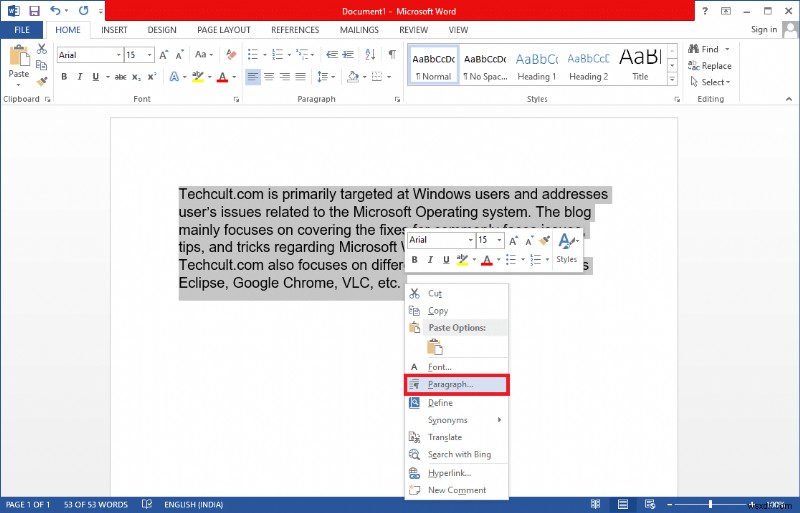The width and height of the screenshot is (800, 513).
Task: Click the word count in status bar
Action: click(x=95, y=504)
